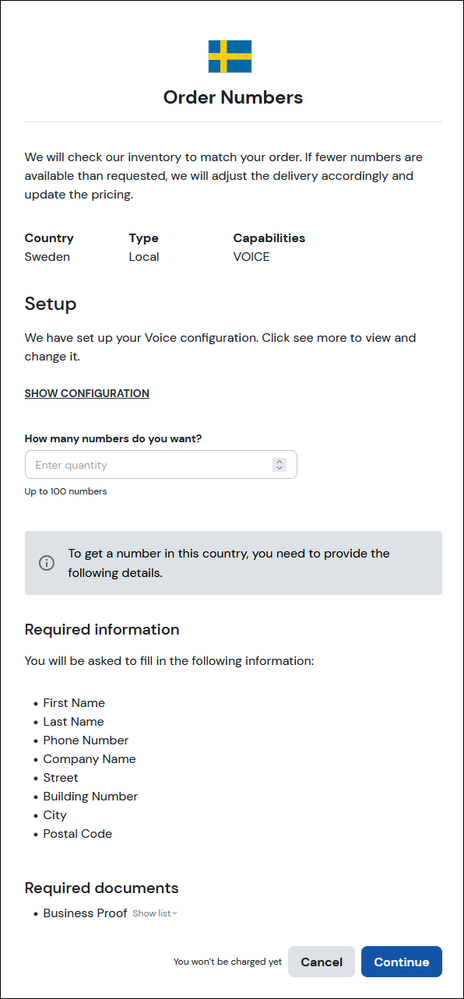The image size is (464, 999).
Task: Select the Order Numbers heading
Action: [233, 97]
